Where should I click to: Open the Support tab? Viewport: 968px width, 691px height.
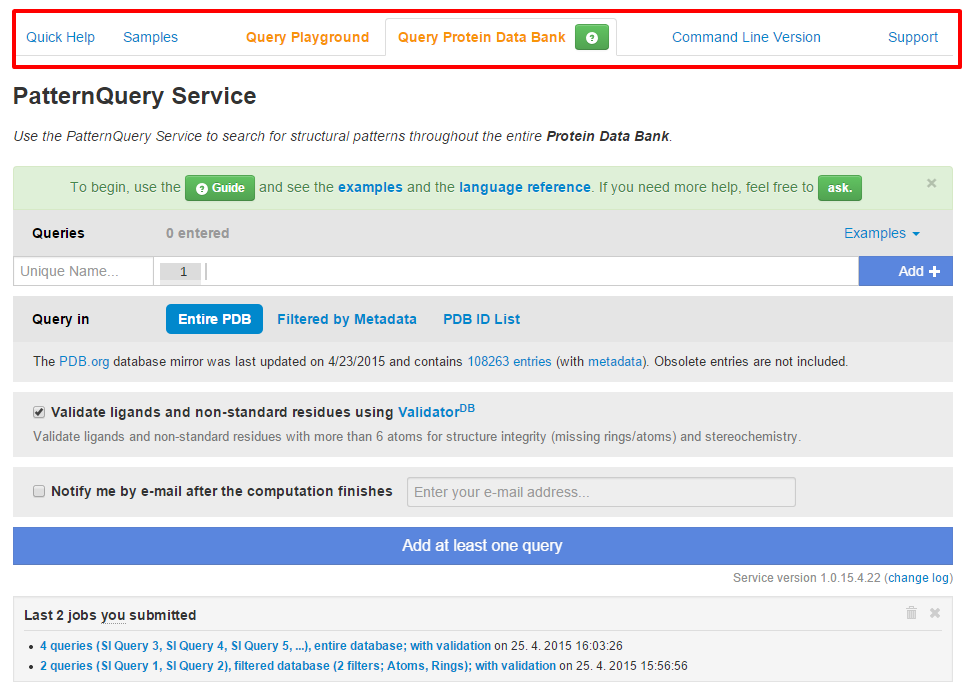912,37
